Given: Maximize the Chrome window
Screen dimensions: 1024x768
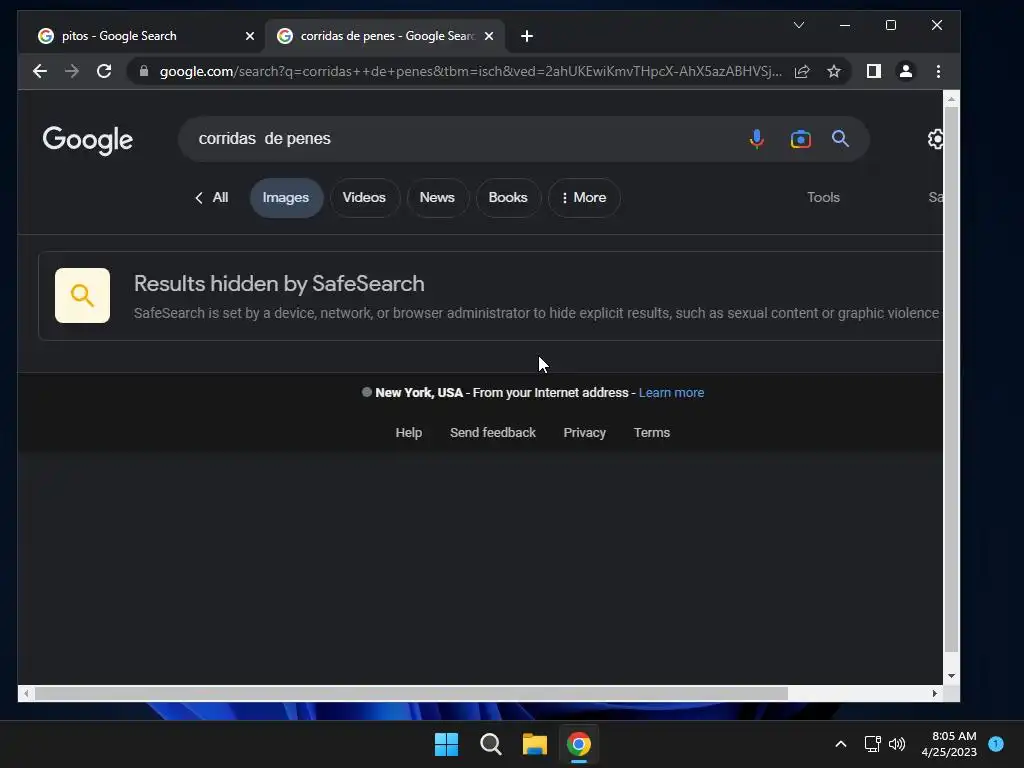Looking at the screenshot, I should [891, 25].
